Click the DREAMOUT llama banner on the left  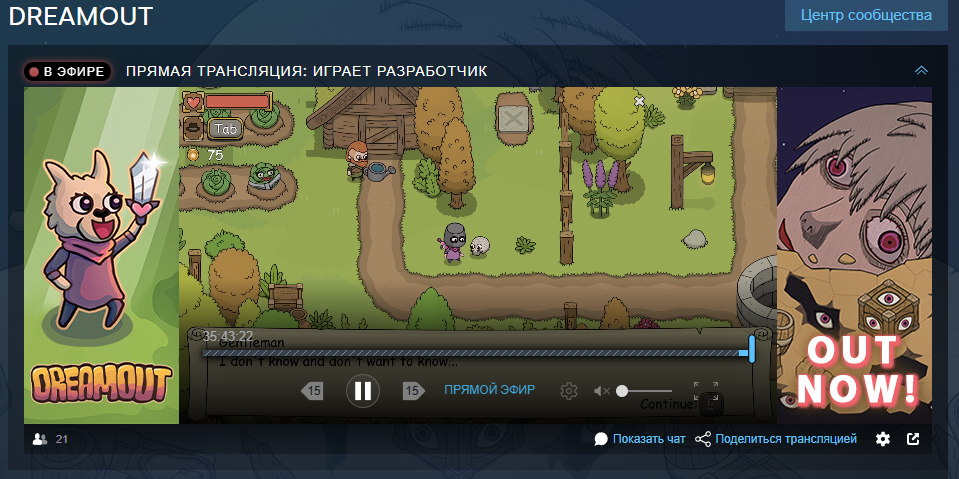coord(102,255)
